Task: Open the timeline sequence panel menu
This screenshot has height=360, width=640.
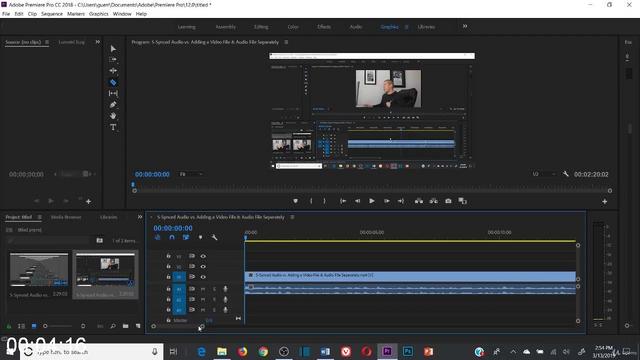Action: 292,217
